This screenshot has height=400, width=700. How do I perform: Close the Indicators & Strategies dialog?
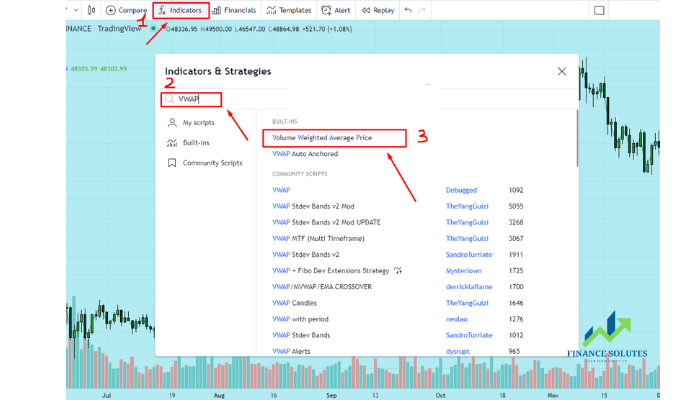[x=562, y=71]
